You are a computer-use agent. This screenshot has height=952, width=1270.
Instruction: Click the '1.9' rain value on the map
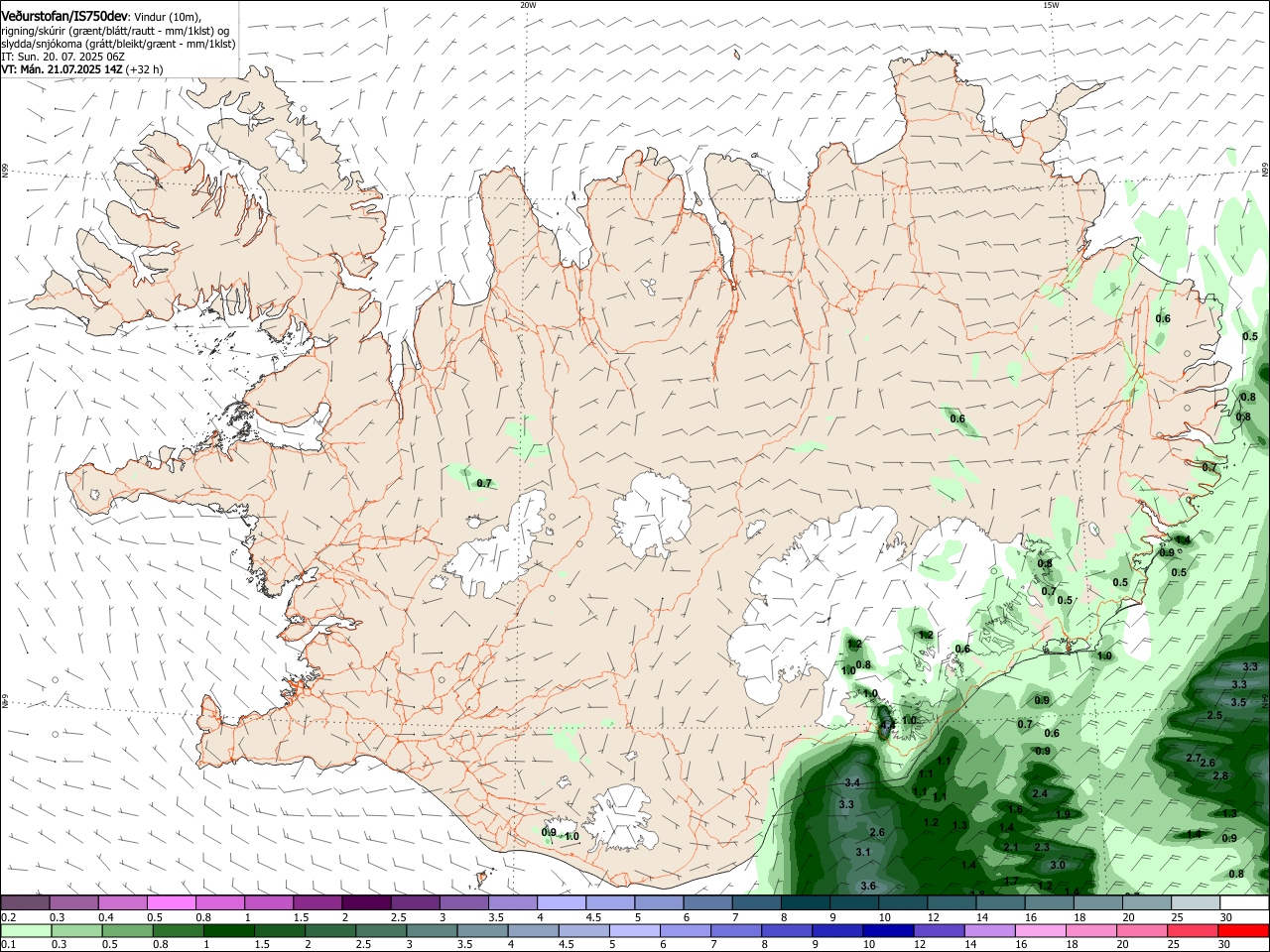point(1063,813)
